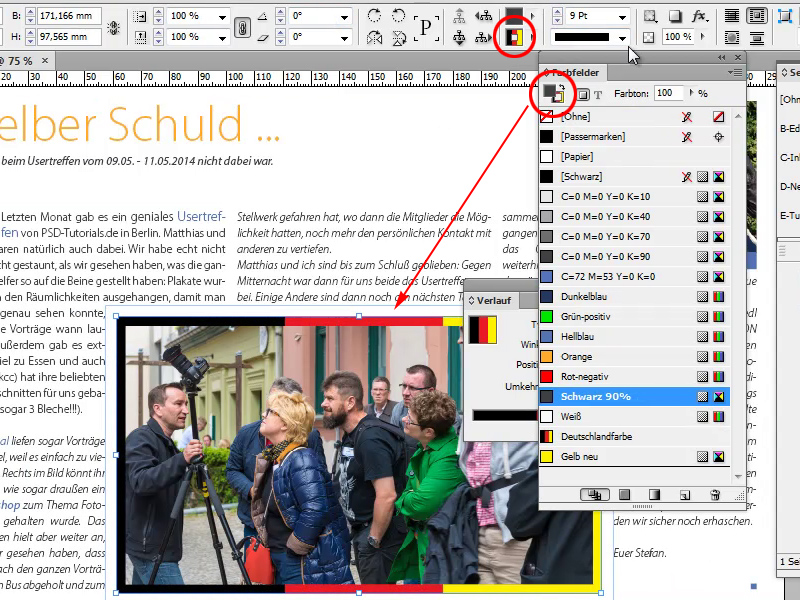The width and height of the screenshot is (800, 600).
Task: Select the [P] reference point icon in toolbar
Action: point(428,27)
